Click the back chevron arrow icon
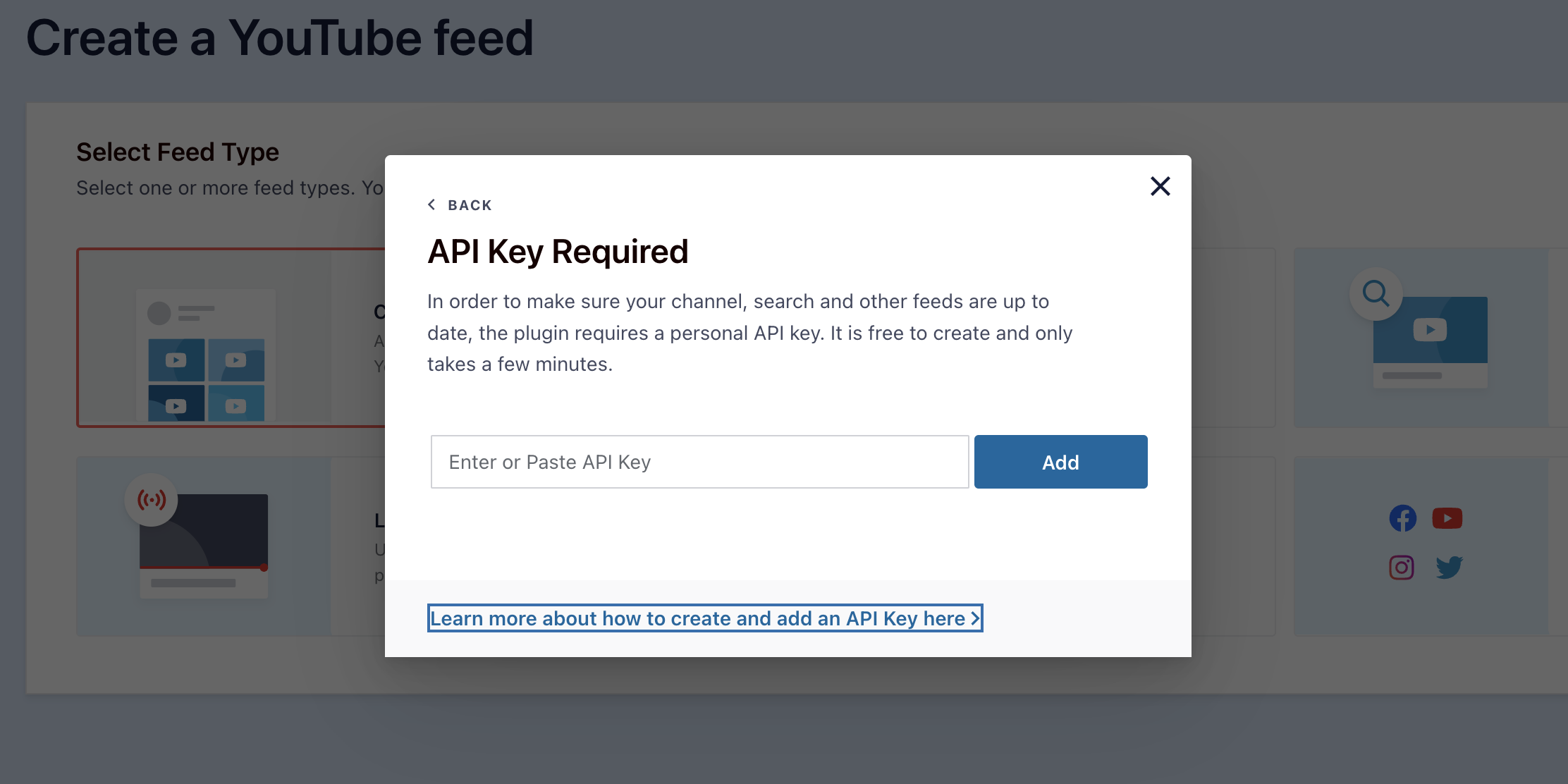The height and width of the screenshot is (784, 1568). pos(431,204)
